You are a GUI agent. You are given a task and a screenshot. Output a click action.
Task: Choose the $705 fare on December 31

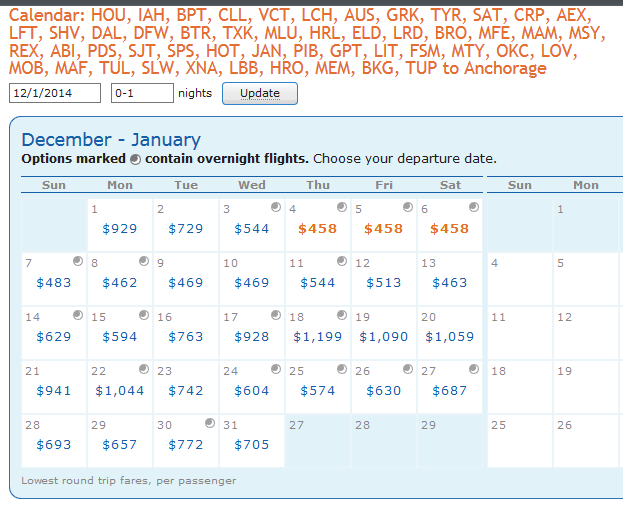252,444
